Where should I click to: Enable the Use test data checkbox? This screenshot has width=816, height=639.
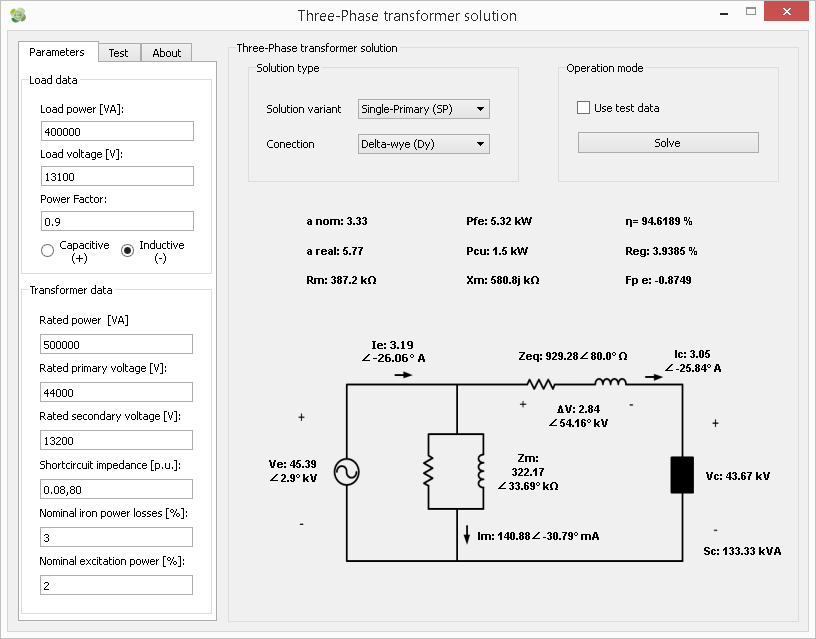(583, 108)
